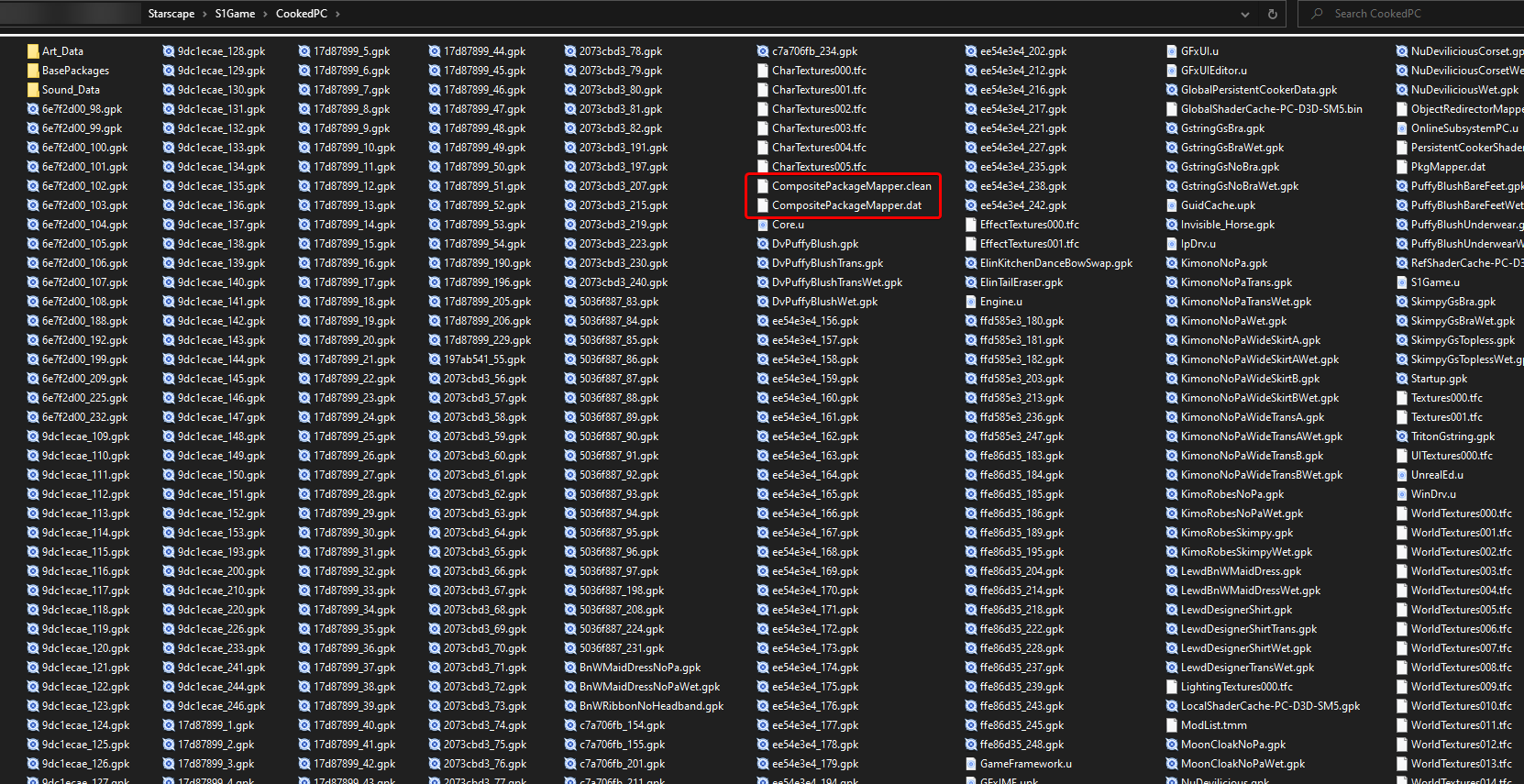
Task: Select the Sound_Data folder icon
Action: pyautogui.click(x=33, y=90)
